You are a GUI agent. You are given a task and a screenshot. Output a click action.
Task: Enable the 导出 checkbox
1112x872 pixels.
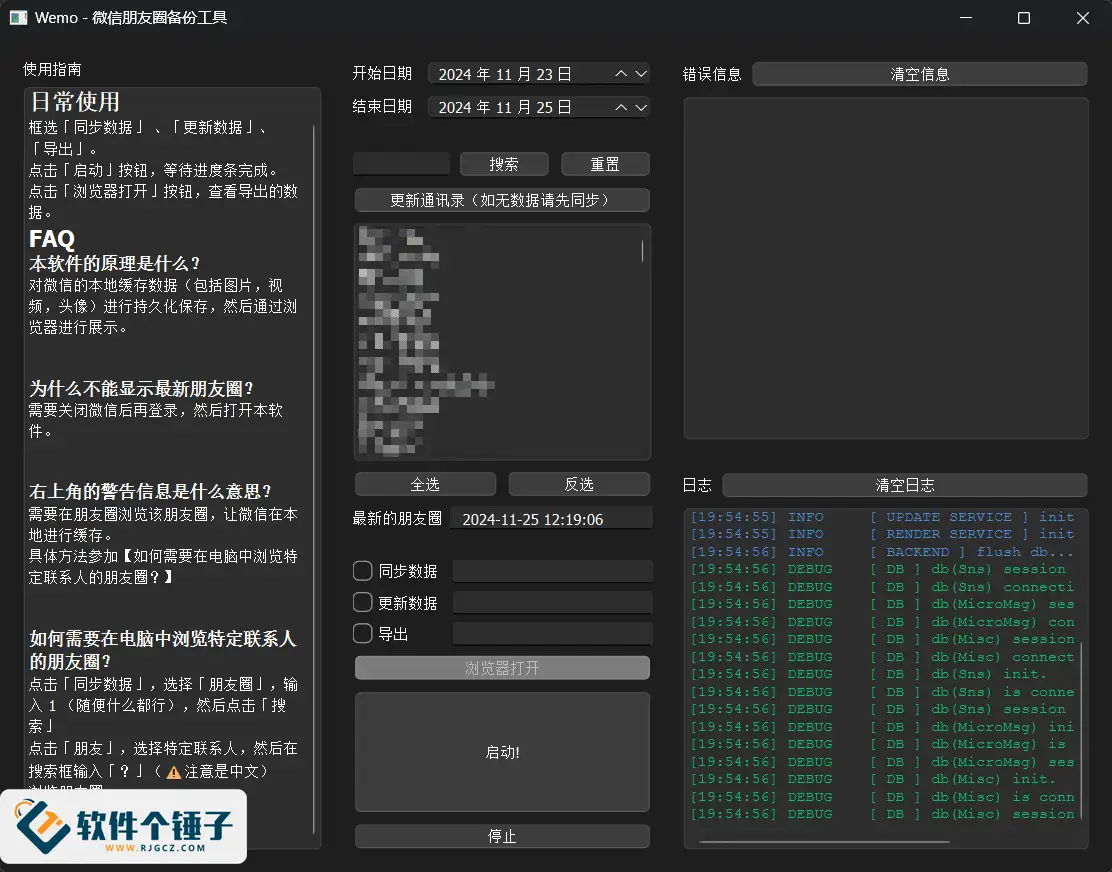[362, 634]
